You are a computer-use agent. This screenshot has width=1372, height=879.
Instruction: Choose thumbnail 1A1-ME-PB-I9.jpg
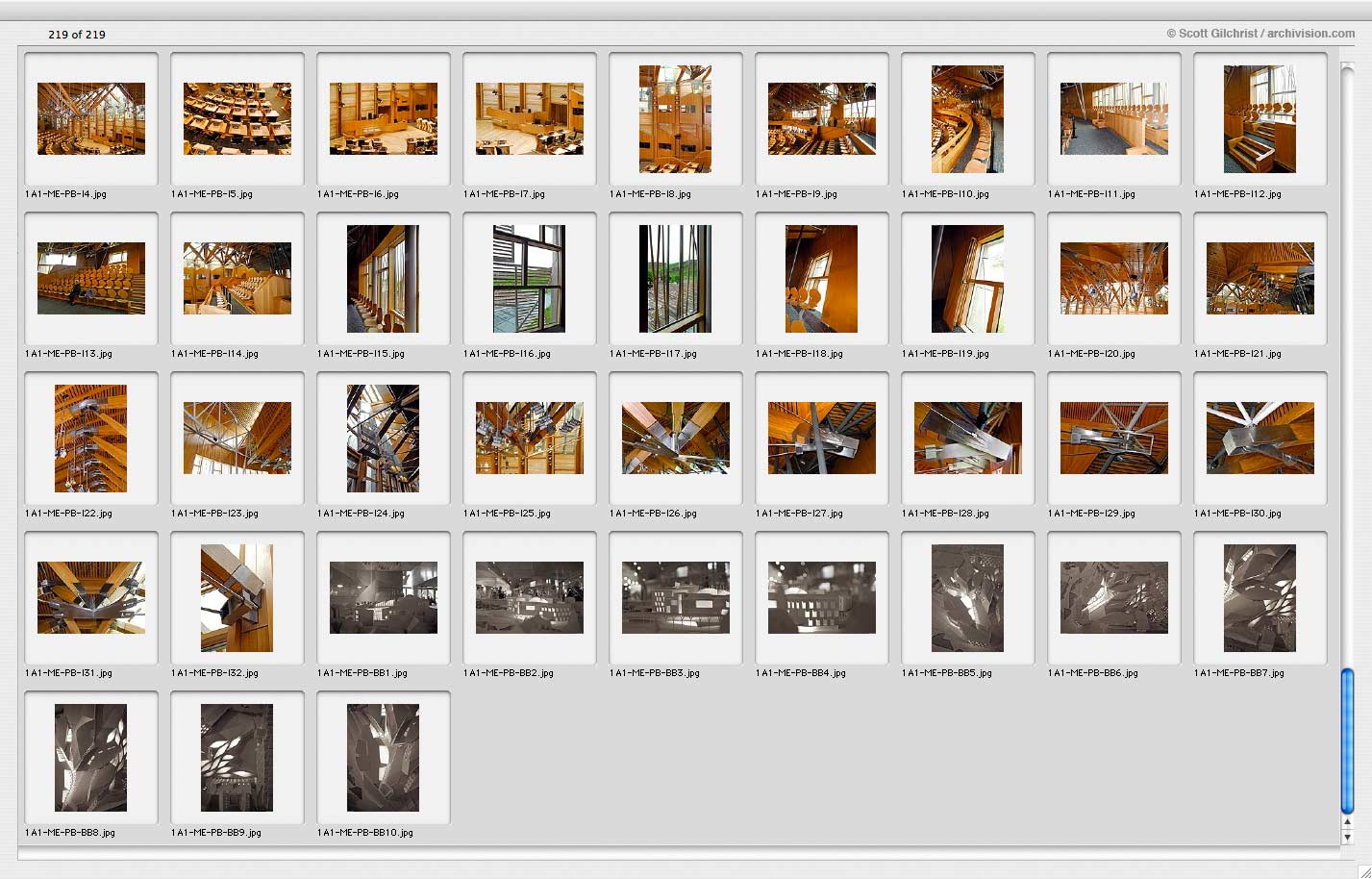click(x=822, y=119)
